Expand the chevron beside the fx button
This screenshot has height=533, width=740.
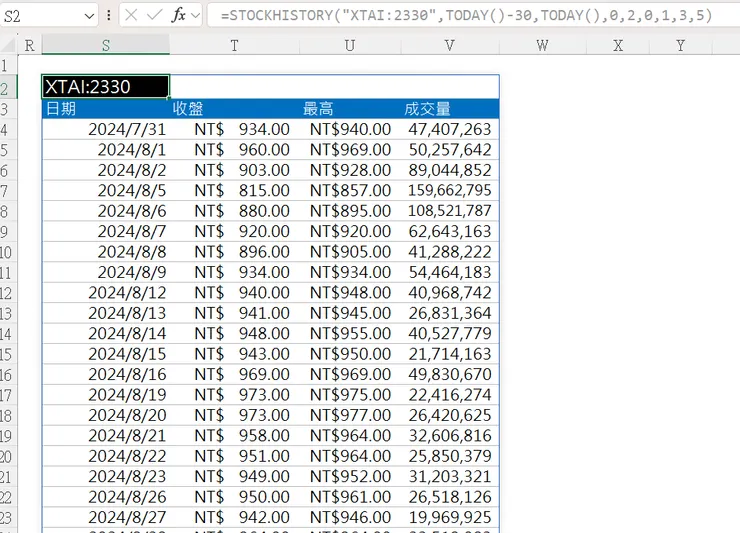click(195, 17)
